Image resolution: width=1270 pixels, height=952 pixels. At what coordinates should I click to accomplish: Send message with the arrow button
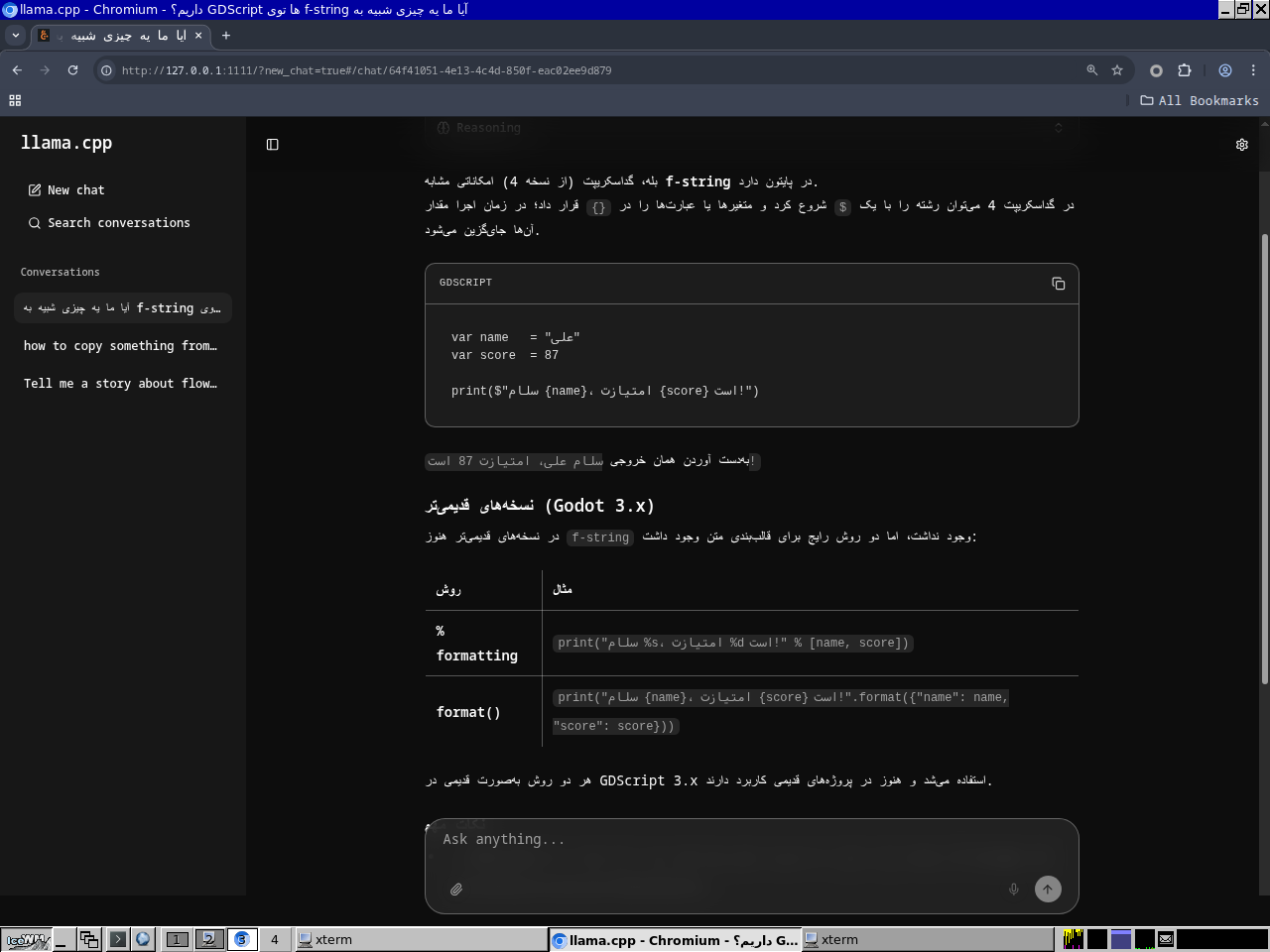tap(1048, 889)
